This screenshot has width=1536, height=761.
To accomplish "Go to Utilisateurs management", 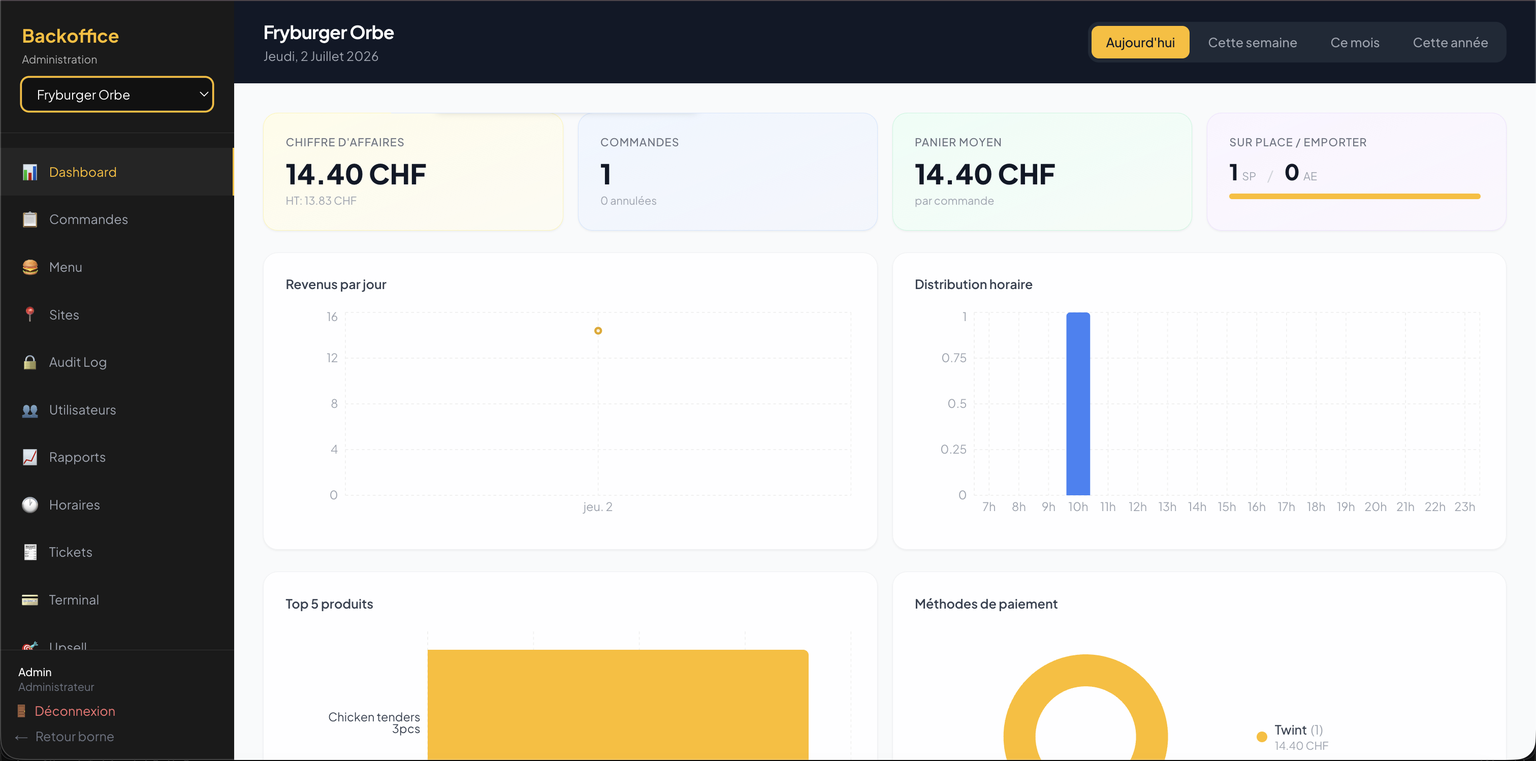I will pyautogui.click(x=117, y=410).
